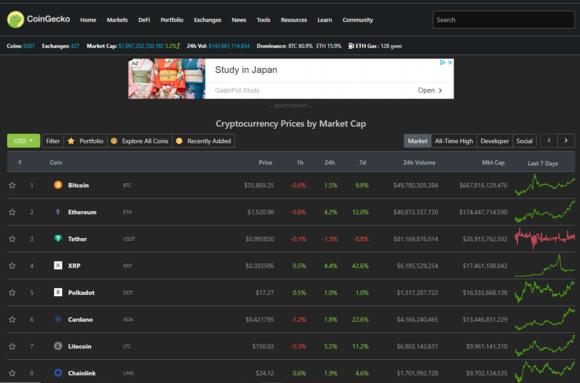Image resolution: width=580 pixels, height=383 pixels.
Task: Click the starred Portfolio button
Action: (x=85, y=141)
